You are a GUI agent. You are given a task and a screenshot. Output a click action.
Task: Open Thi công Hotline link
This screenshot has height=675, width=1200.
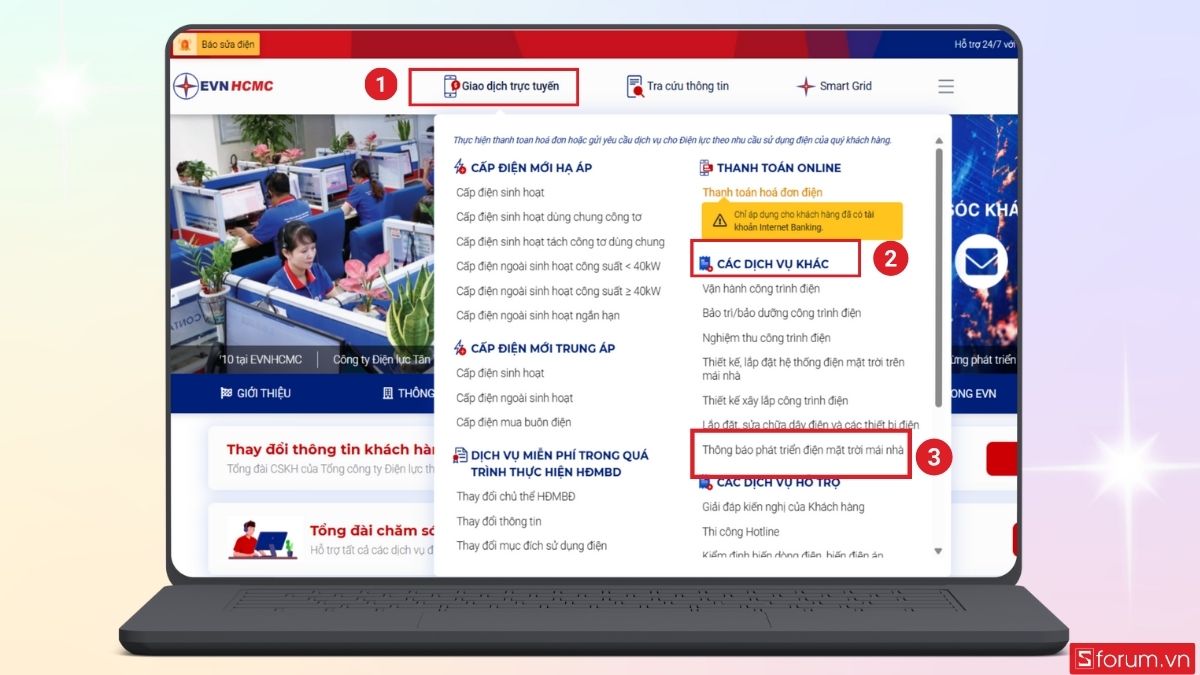[x=741, y=532]
